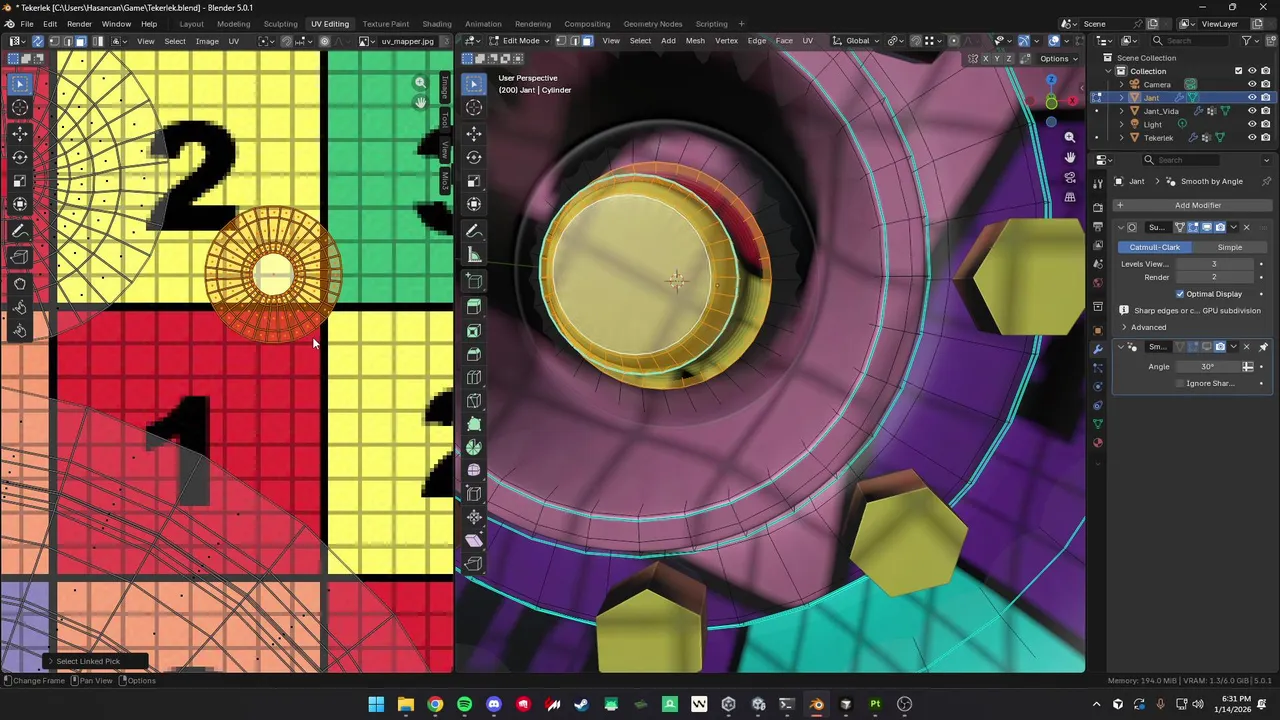Select the Simple subdivision type
The image size is (1280, 720).
pos(1229,247)
